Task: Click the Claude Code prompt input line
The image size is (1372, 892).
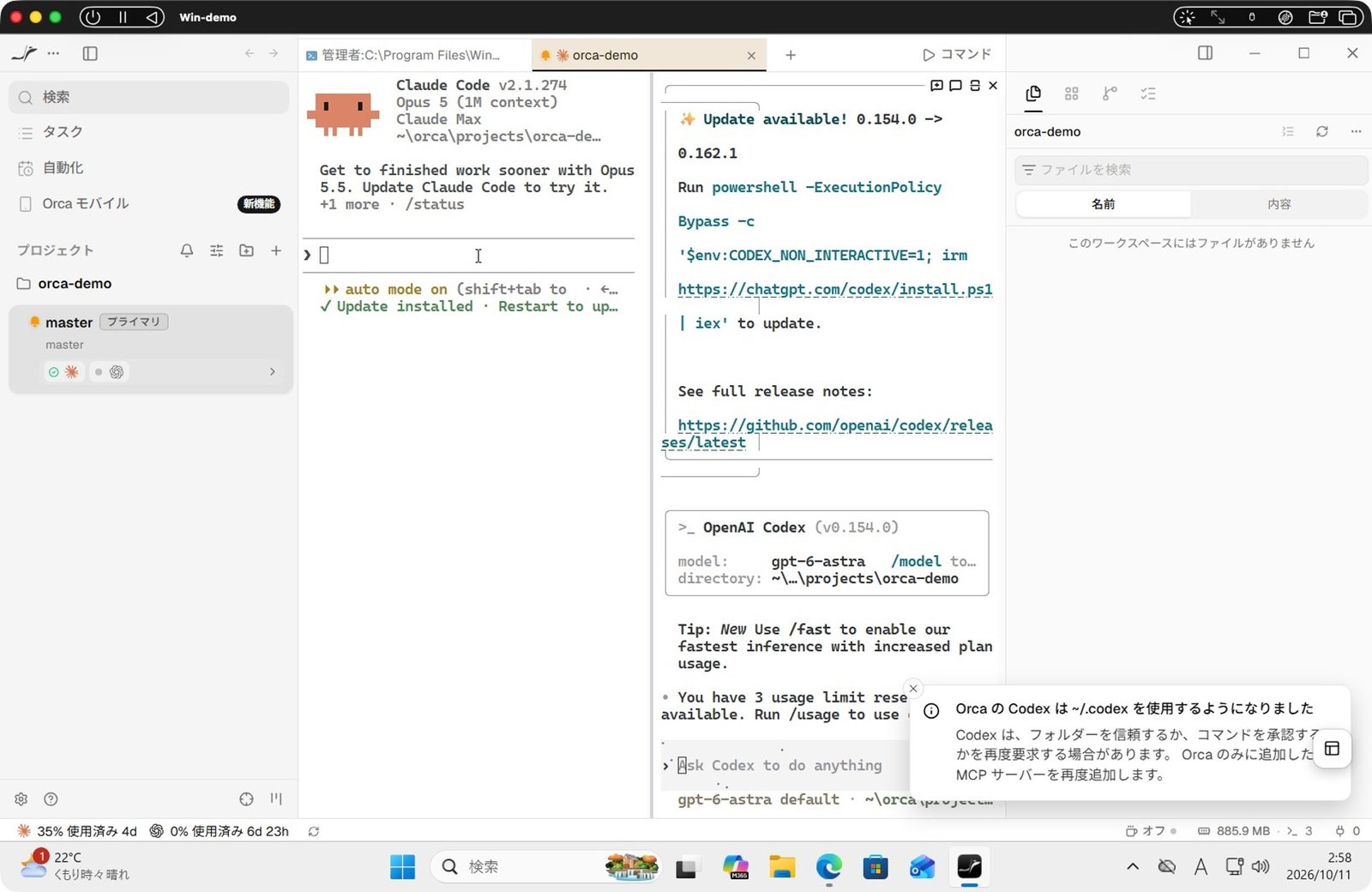Action: pos(468,256)
